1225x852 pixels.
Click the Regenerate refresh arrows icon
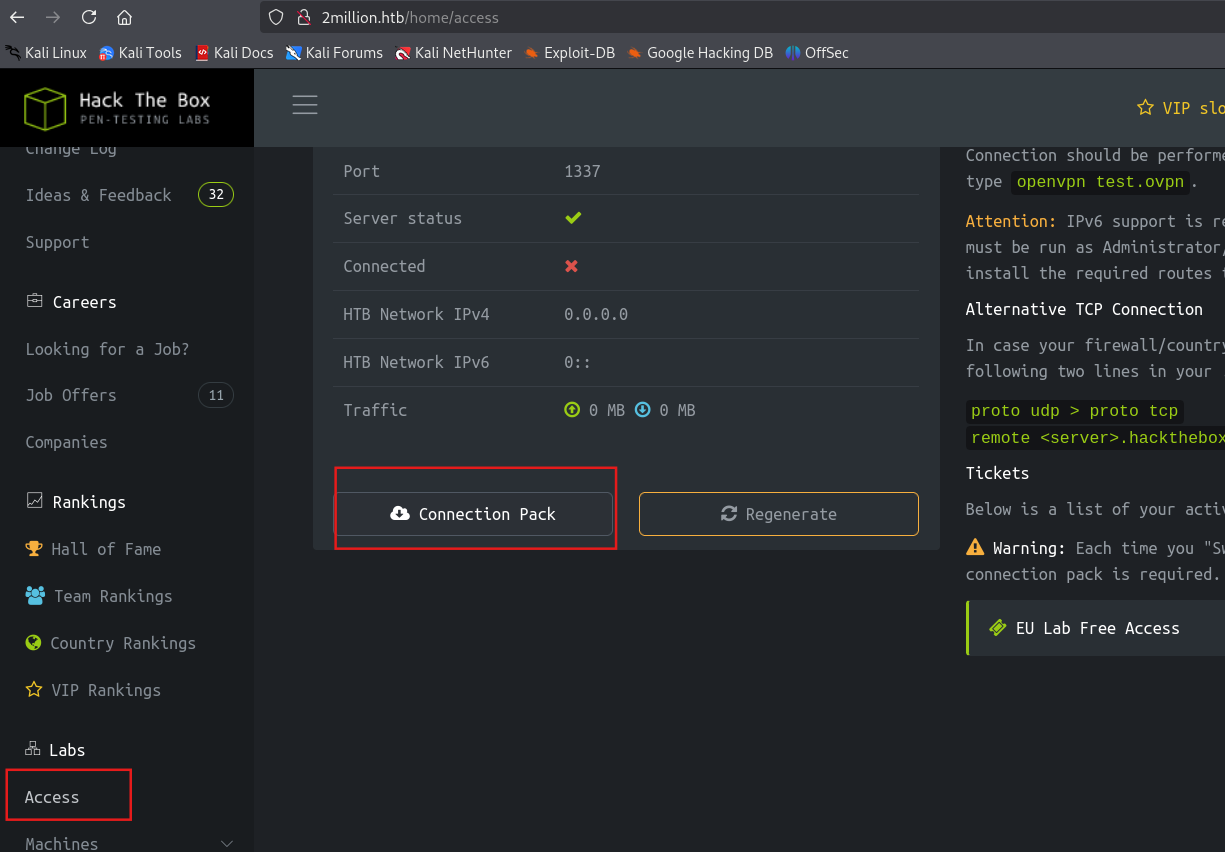coord(729,514)
